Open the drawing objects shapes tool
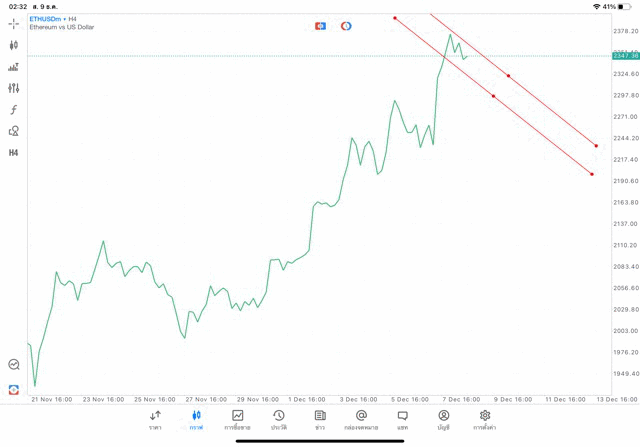Viewport: 640px width, 447px height. (14, 131)
